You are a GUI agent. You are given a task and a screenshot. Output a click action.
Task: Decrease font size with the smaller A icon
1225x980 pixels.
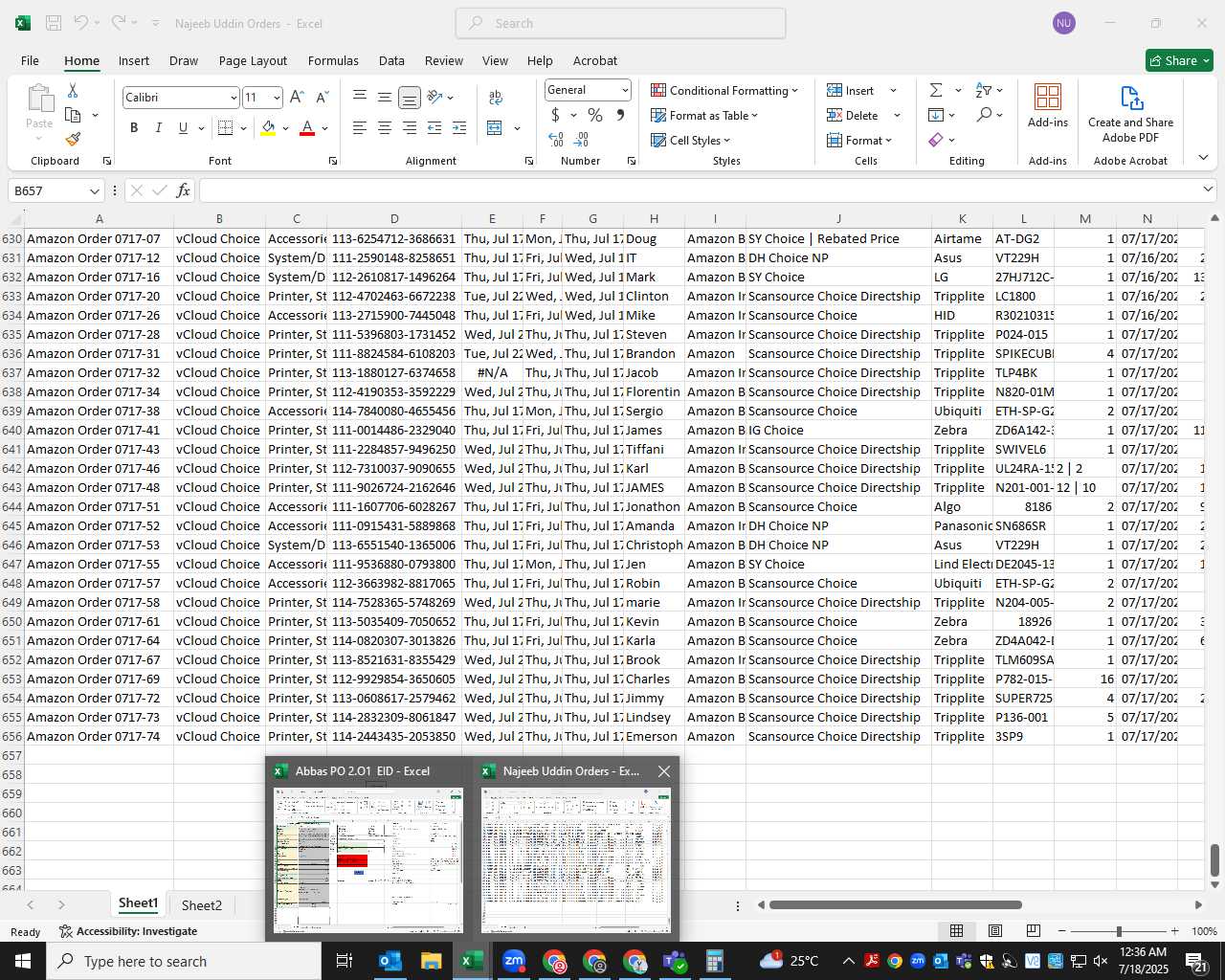point(322,97)
